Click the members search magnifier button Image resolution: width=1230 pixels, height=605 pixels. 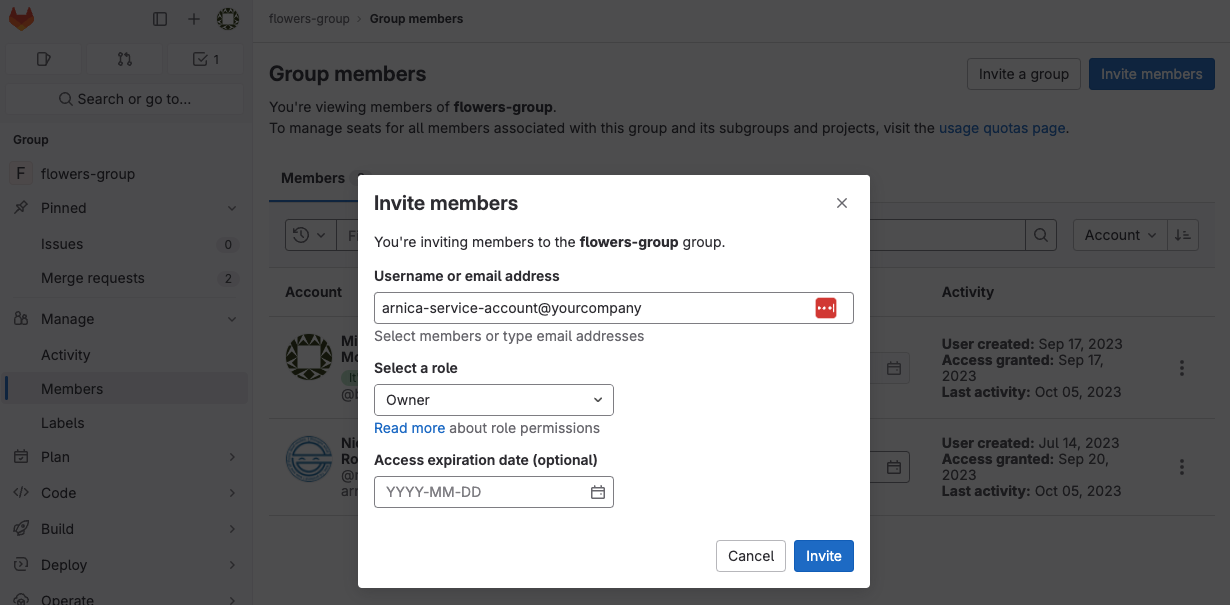pyautogui.click(x=1040, y=235)
